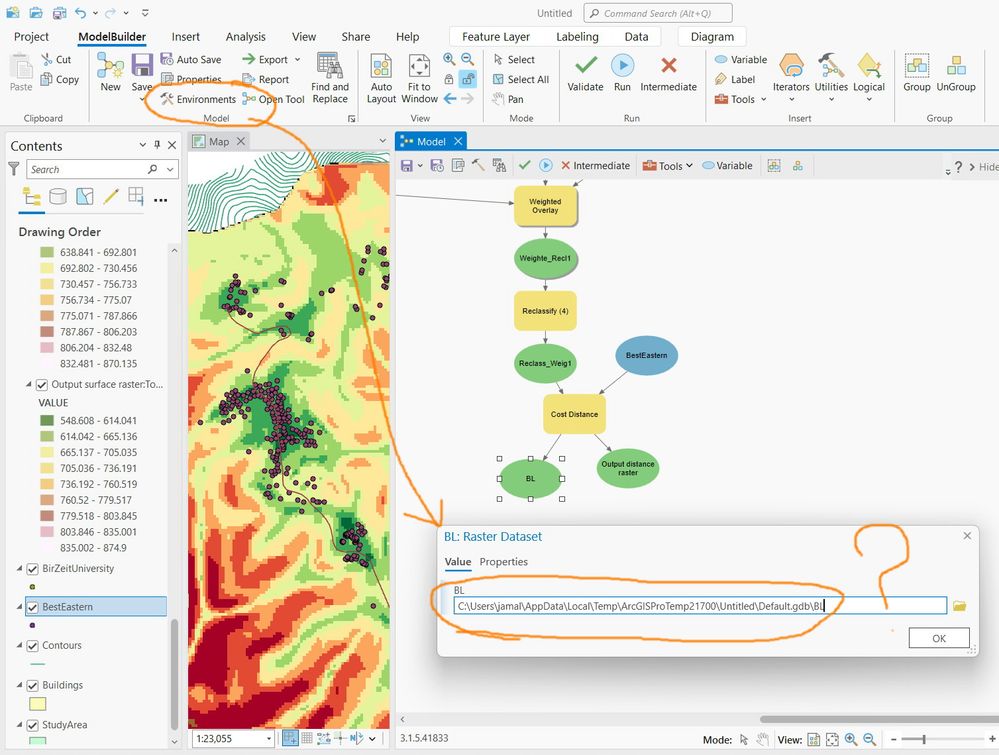Click the UnGroup button
This screenshot has width=999, height=755.
[x=956, y=73]
